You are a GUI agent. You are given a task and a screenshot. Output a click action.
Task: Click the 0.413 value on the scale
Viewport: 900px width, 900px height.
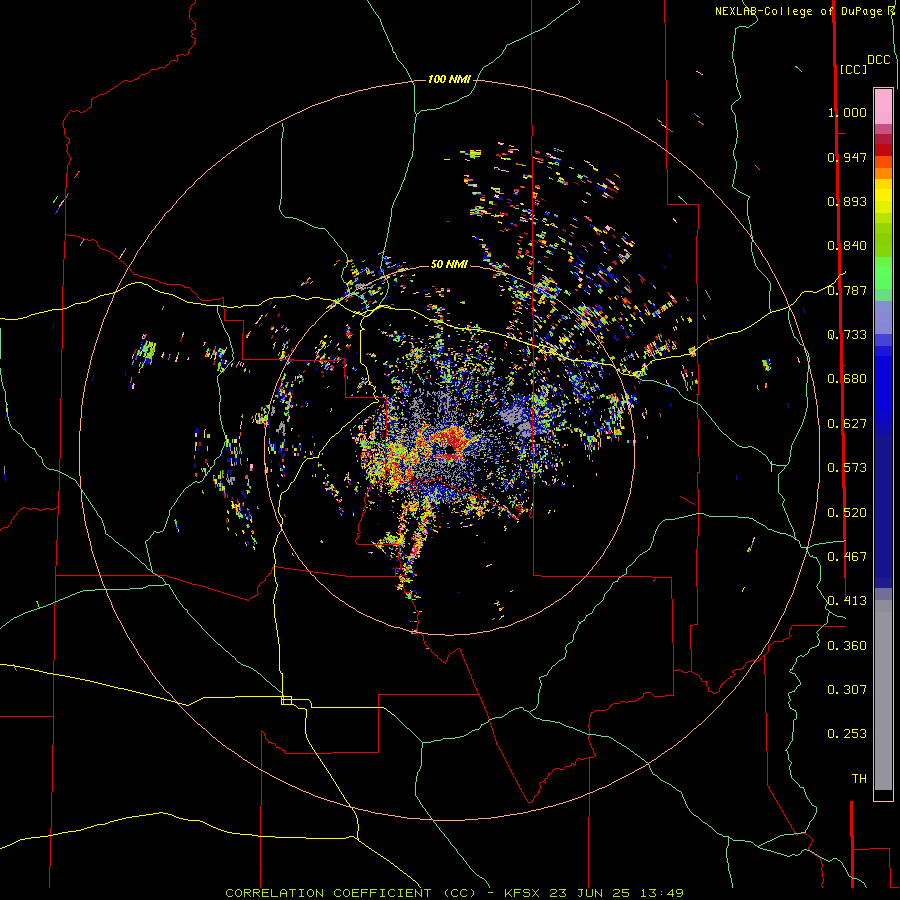tap(847, 601)
